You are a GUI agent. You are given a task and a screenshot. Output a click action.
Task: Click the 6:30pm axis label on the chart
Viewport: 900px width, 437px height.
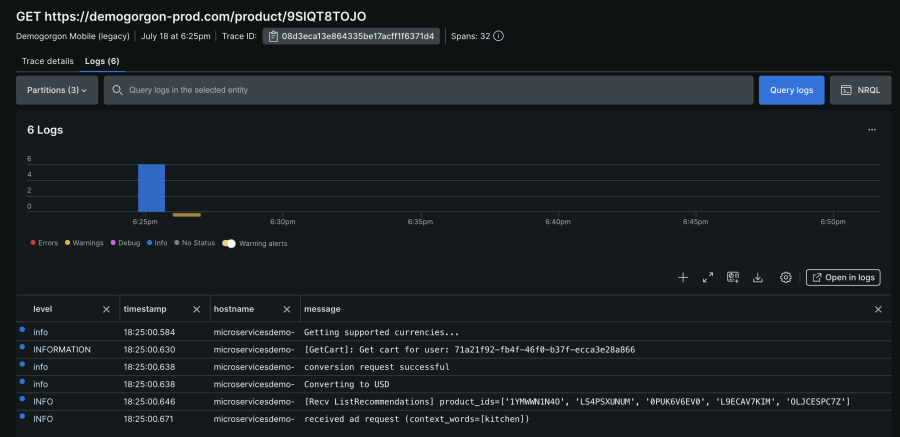pos(282,222)
